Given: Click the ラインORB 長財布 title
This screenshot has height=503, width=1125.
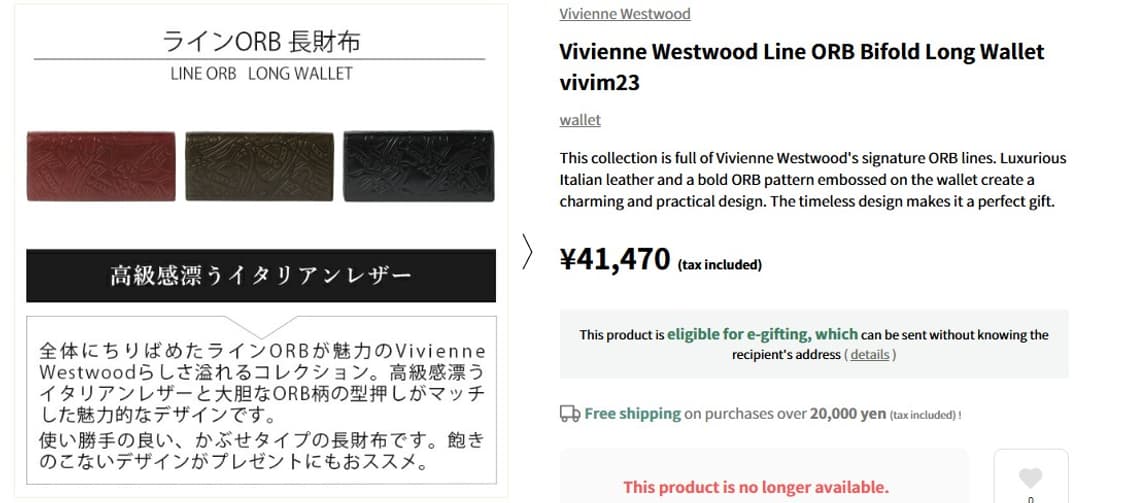Looking at the screenshot, I should pos(260,42).
